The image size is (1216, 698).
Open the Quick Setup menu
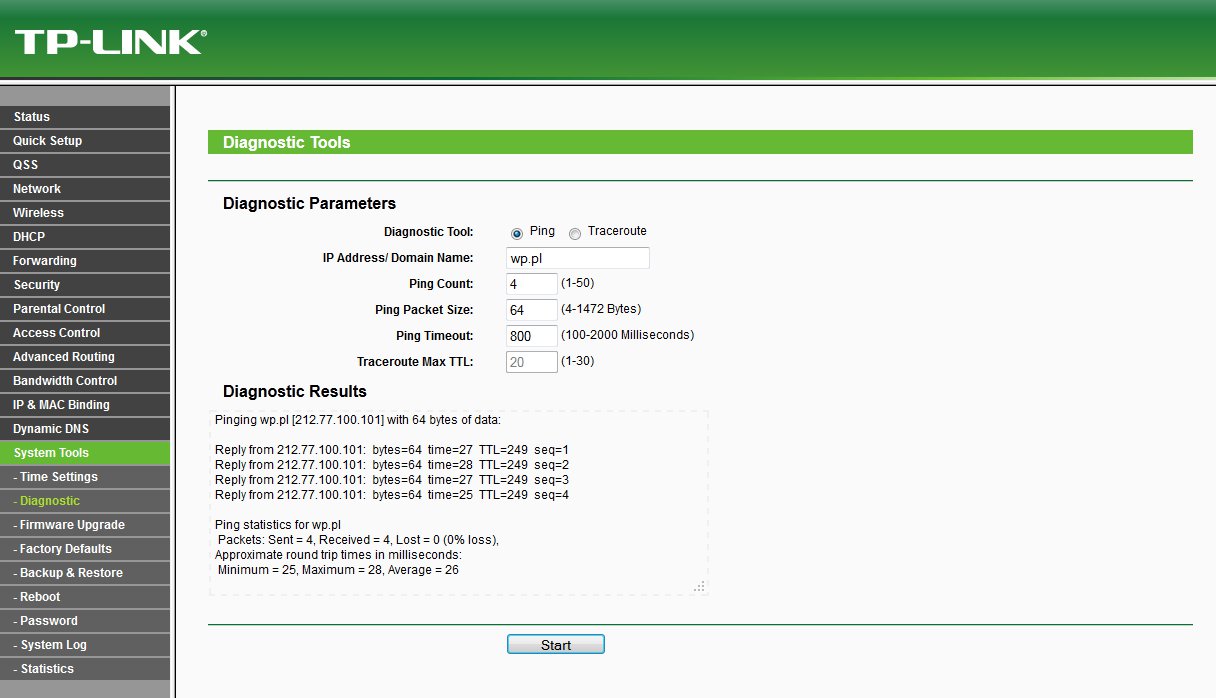pos(85,141)
